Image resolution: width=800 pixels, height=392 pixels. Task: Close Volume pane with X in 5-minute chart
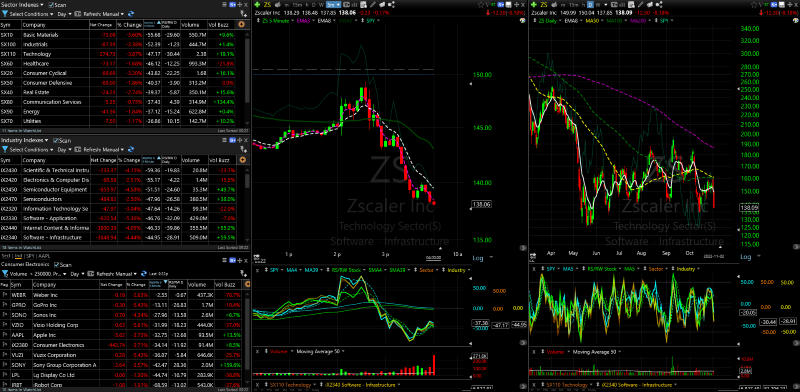pos(257,352)
